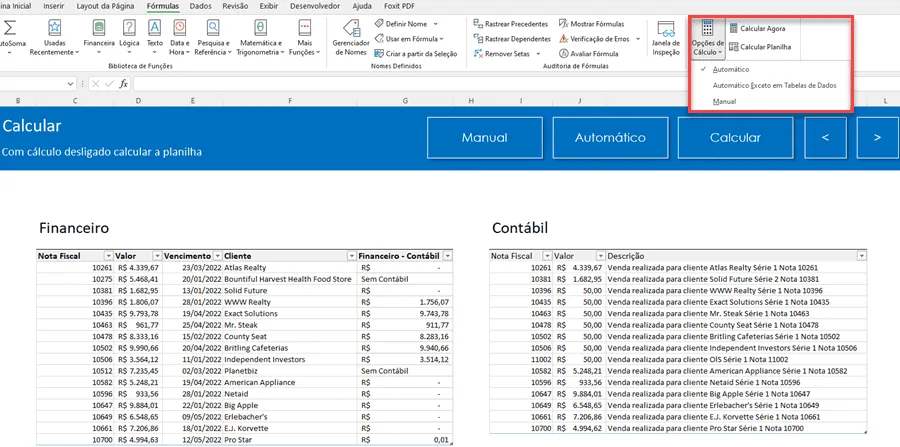Screen dimensions: 900x447
Task: Switch to the Dados tab
Action: pos(200,6)
